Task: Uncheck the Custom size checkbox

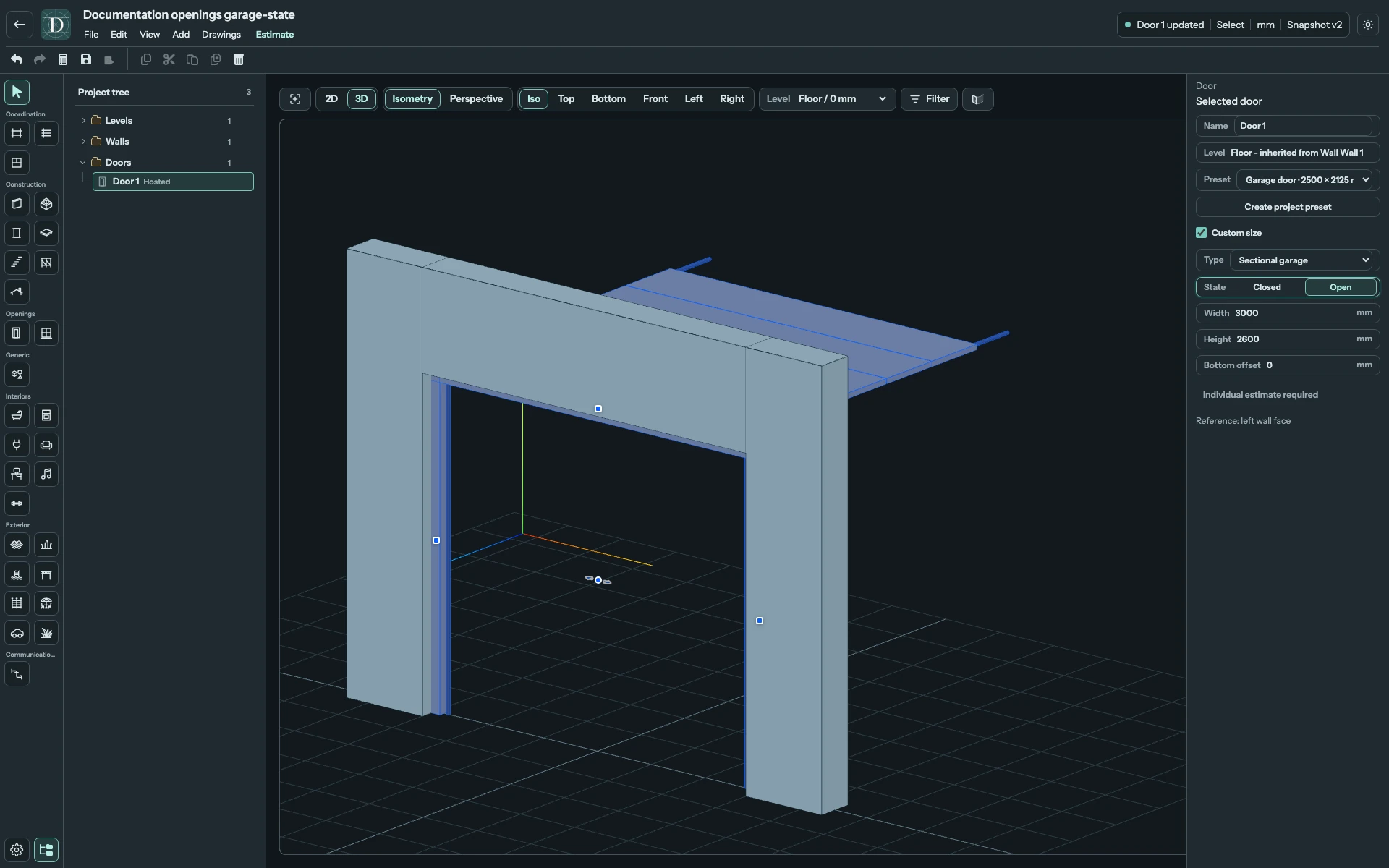Action: tap(1202, 233)
